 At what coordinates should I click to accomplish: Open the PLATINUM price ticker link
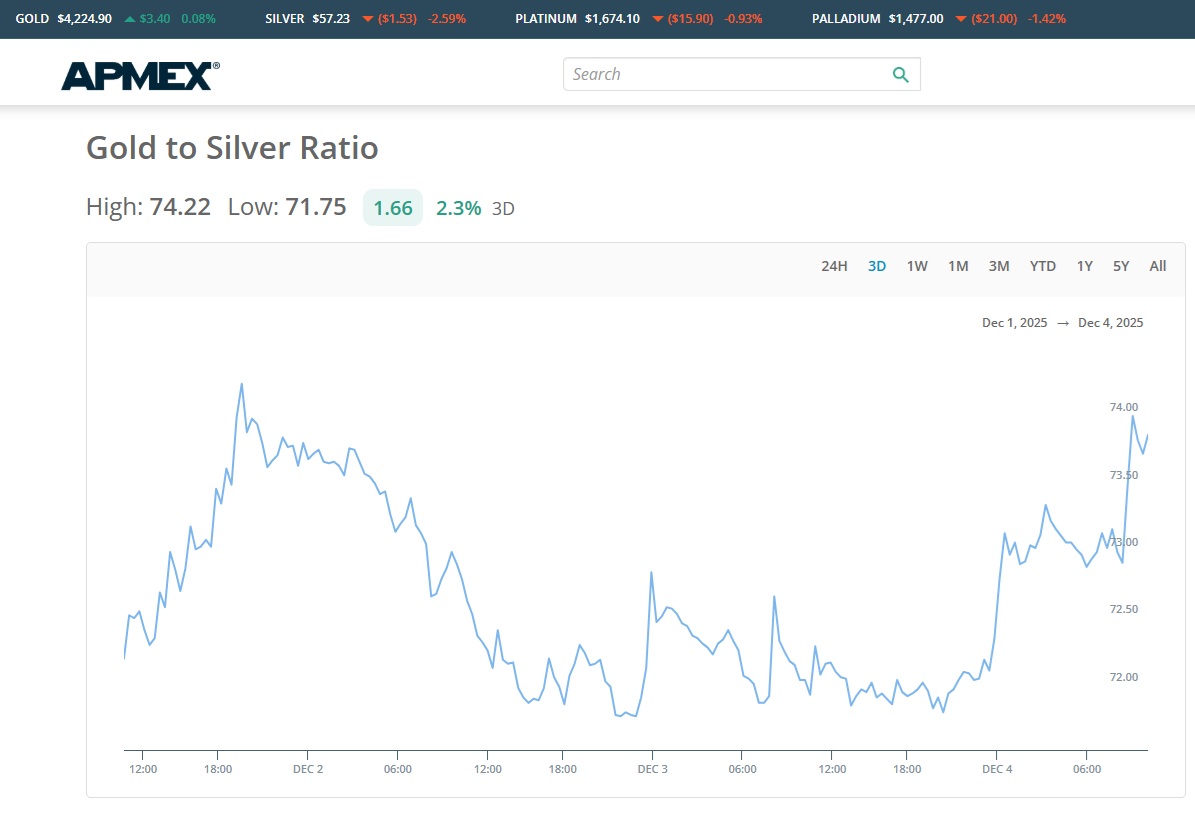(546, 19)
